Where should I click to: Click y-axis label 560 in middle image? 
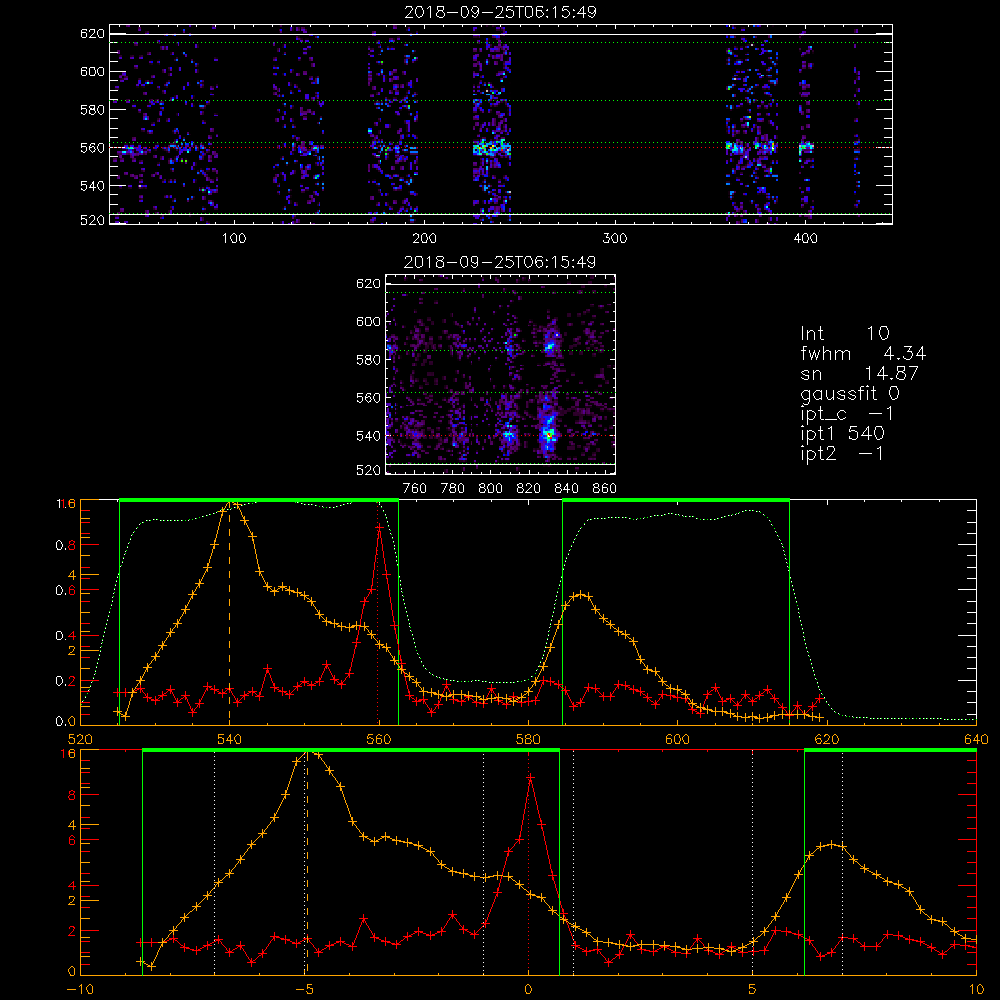click(369, 397)
